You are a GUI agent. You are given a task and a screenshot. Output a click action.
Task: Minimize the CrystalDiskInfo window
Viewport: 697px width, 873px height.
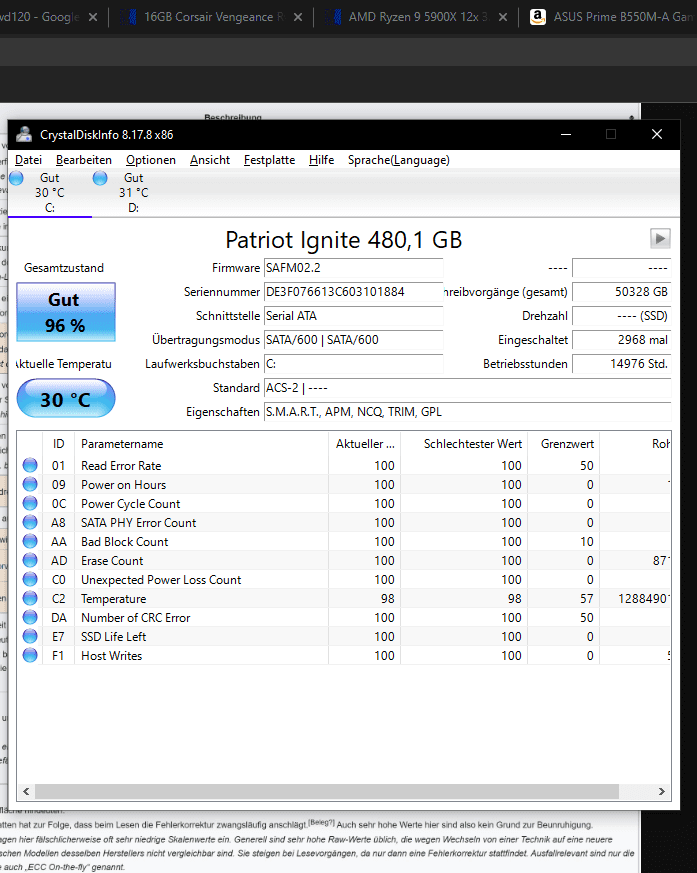click(x=566, y=134)
